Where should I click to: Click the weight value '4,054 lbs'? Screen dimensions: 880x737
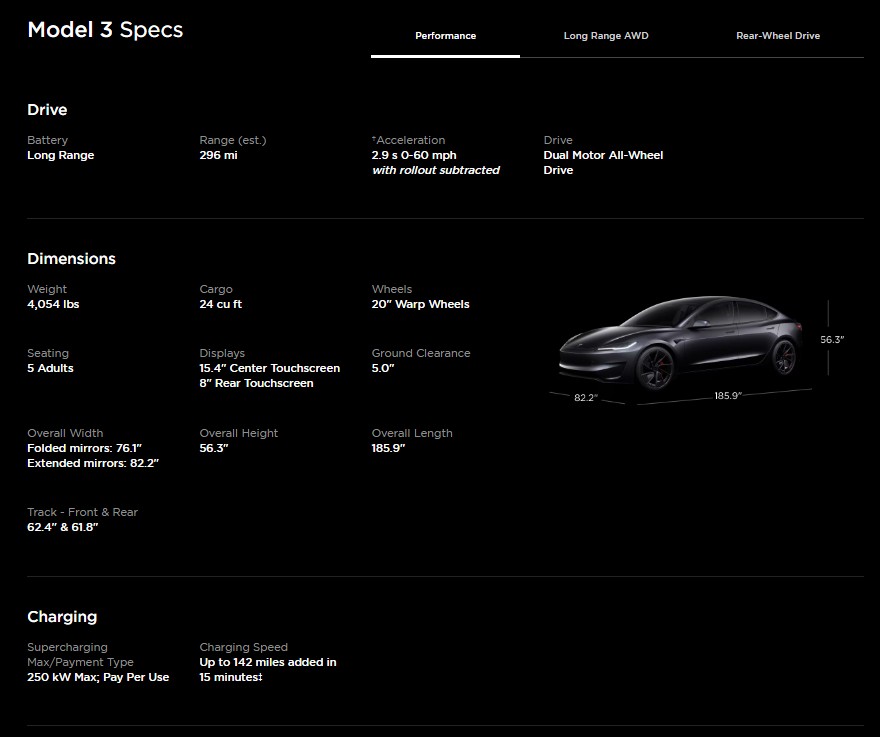pyautogui.click(x=53, y=304)
